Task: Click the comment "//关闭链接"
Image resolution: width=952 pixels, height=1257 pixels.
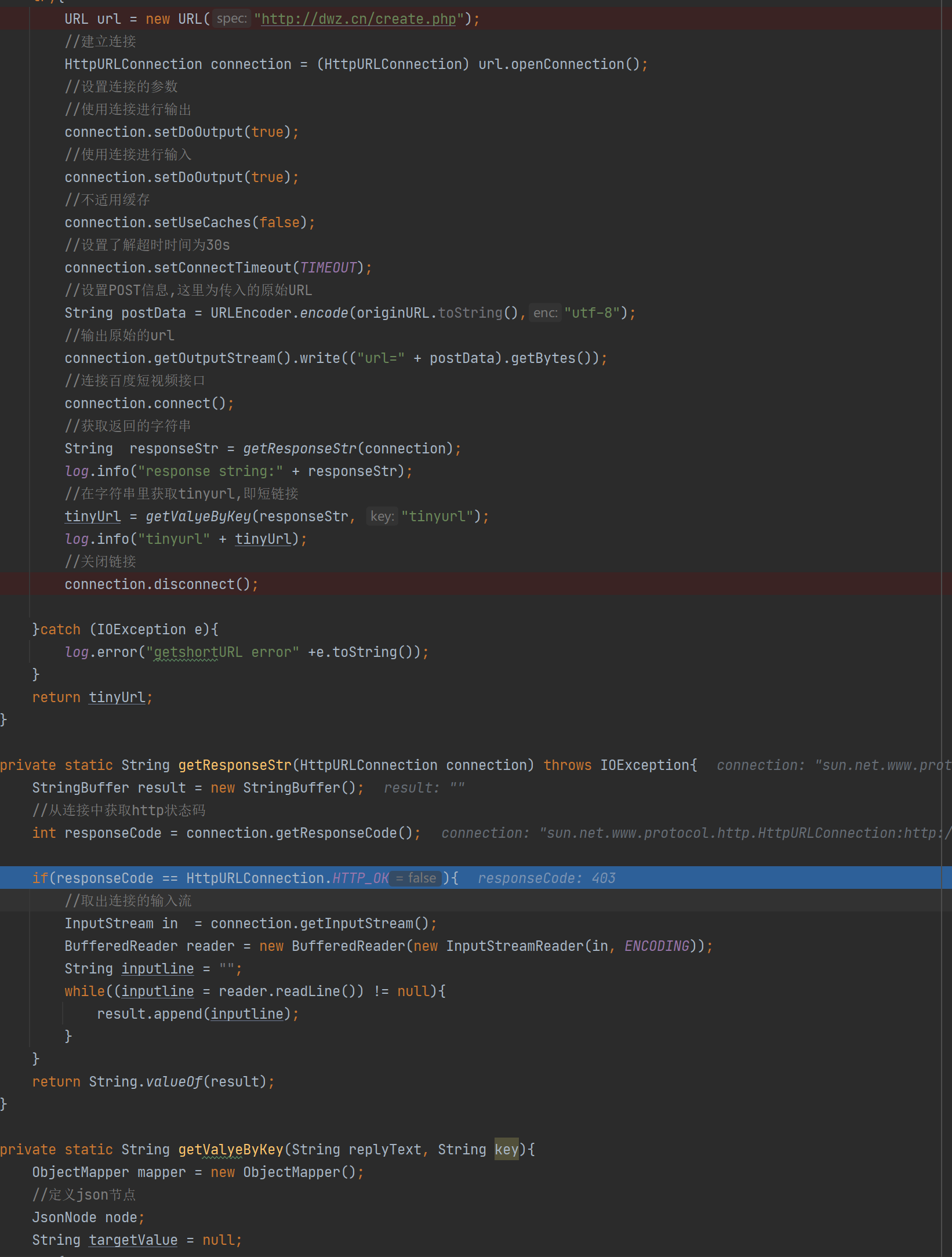Action: 100,562
